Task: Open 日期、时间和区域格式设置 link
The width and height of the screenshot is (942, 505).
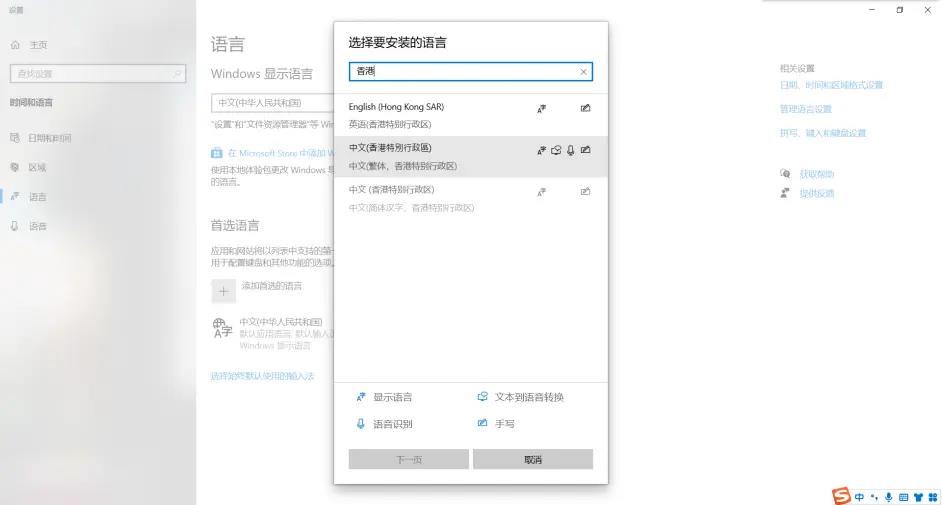Action: click(x=831, y=85)
